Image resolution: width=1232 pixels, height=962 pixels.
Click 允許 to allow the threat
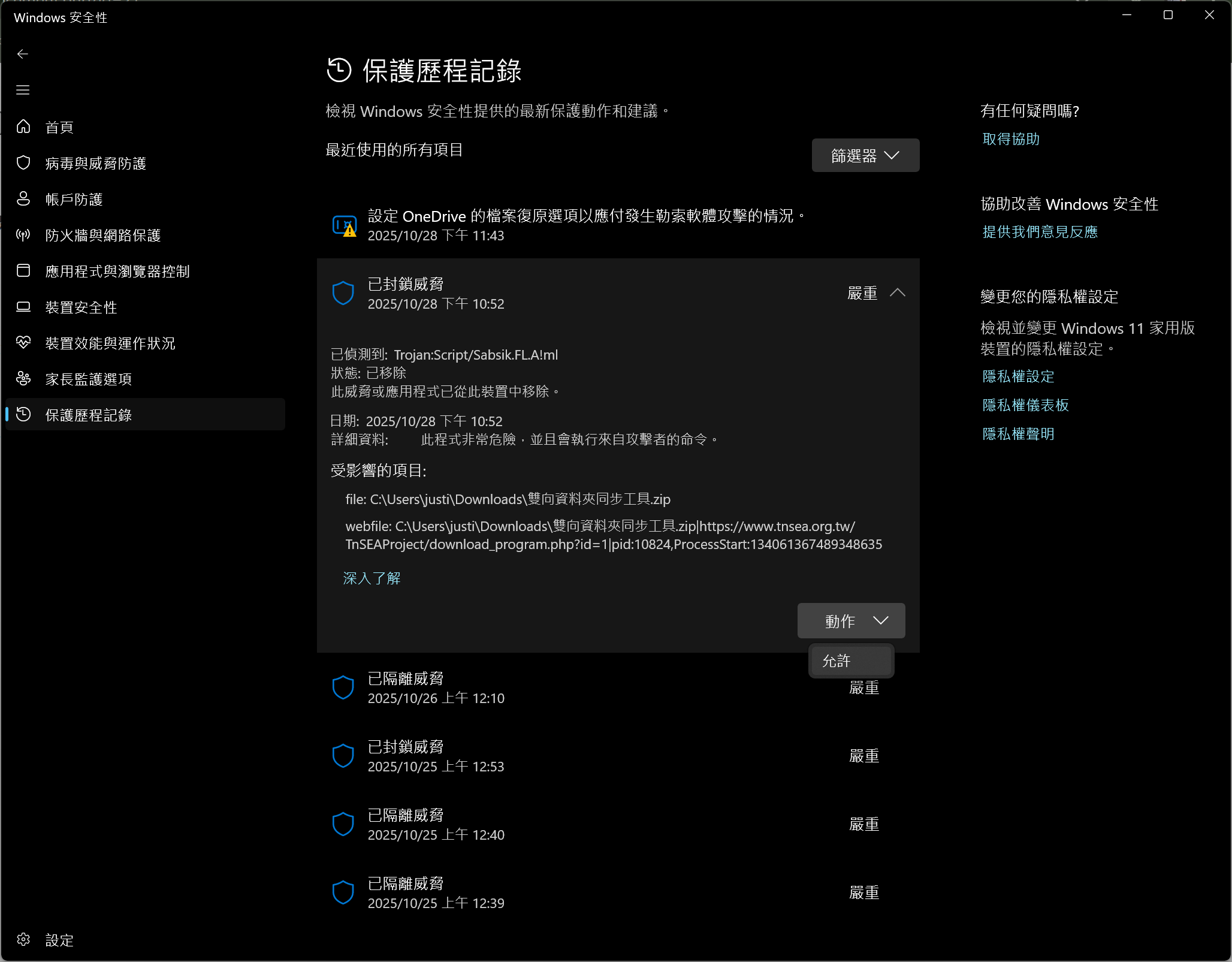tap(850, 661)
